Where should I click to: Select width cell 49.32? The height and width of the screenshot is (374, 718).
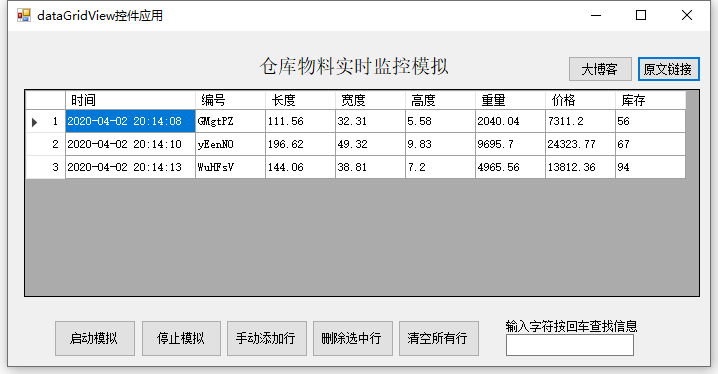point(370,144)
